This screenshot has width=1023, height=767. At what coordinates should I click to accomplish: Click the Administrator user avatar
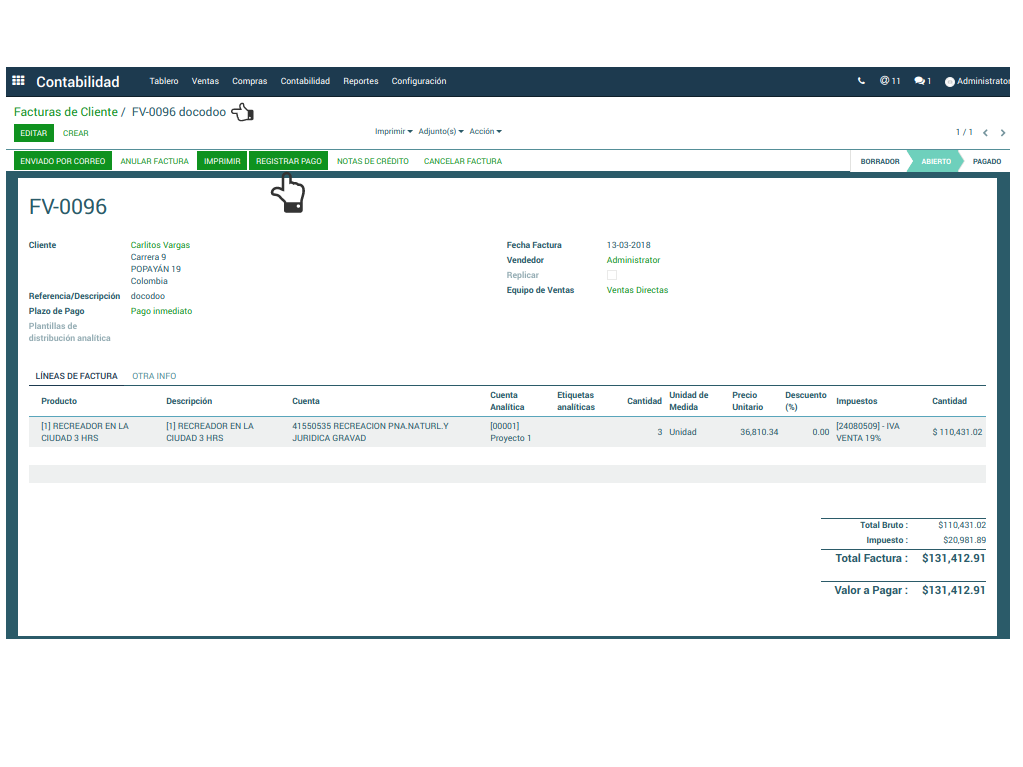pyautogui.click(x=950, y=82)
